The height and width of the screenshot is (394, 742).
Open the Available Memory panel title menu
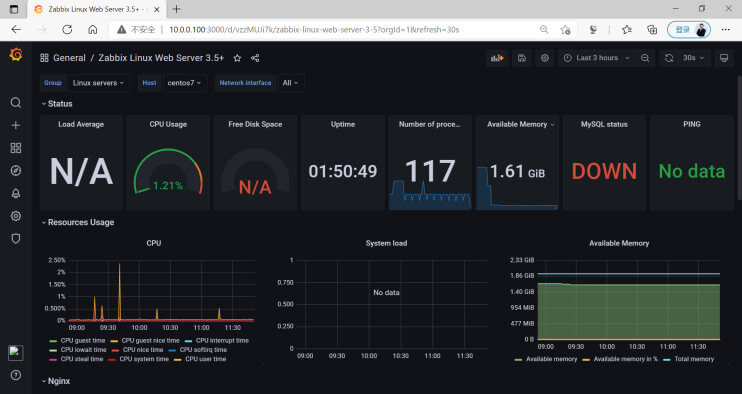click(520, 124)
